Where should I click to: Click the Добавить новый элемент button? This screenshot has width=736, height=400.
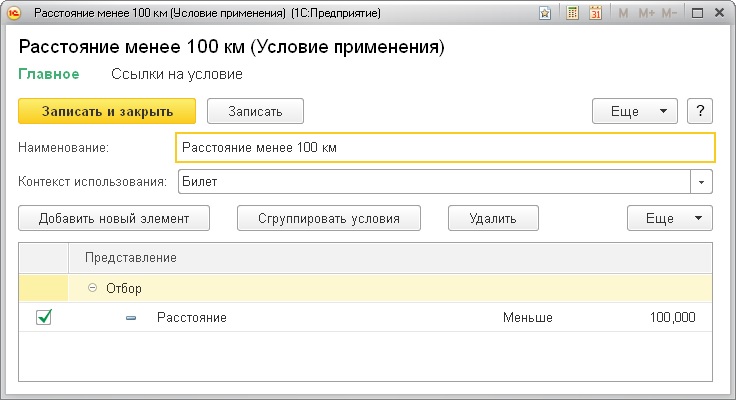point(112,218)
